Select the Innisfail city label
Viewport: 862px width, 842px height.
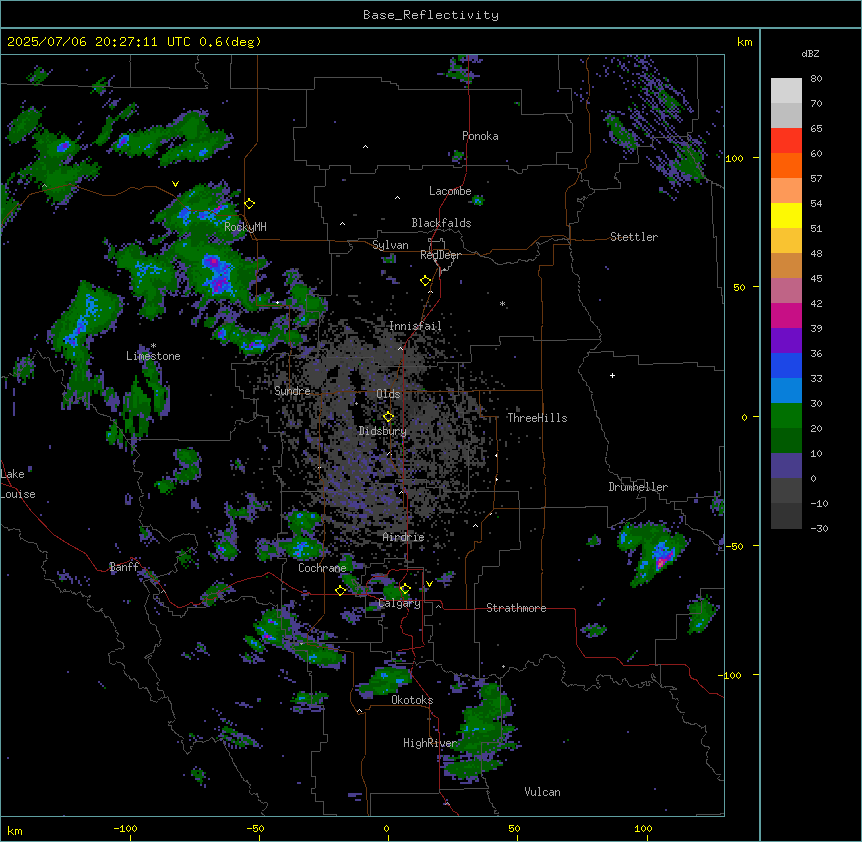(x=415, y=326)
